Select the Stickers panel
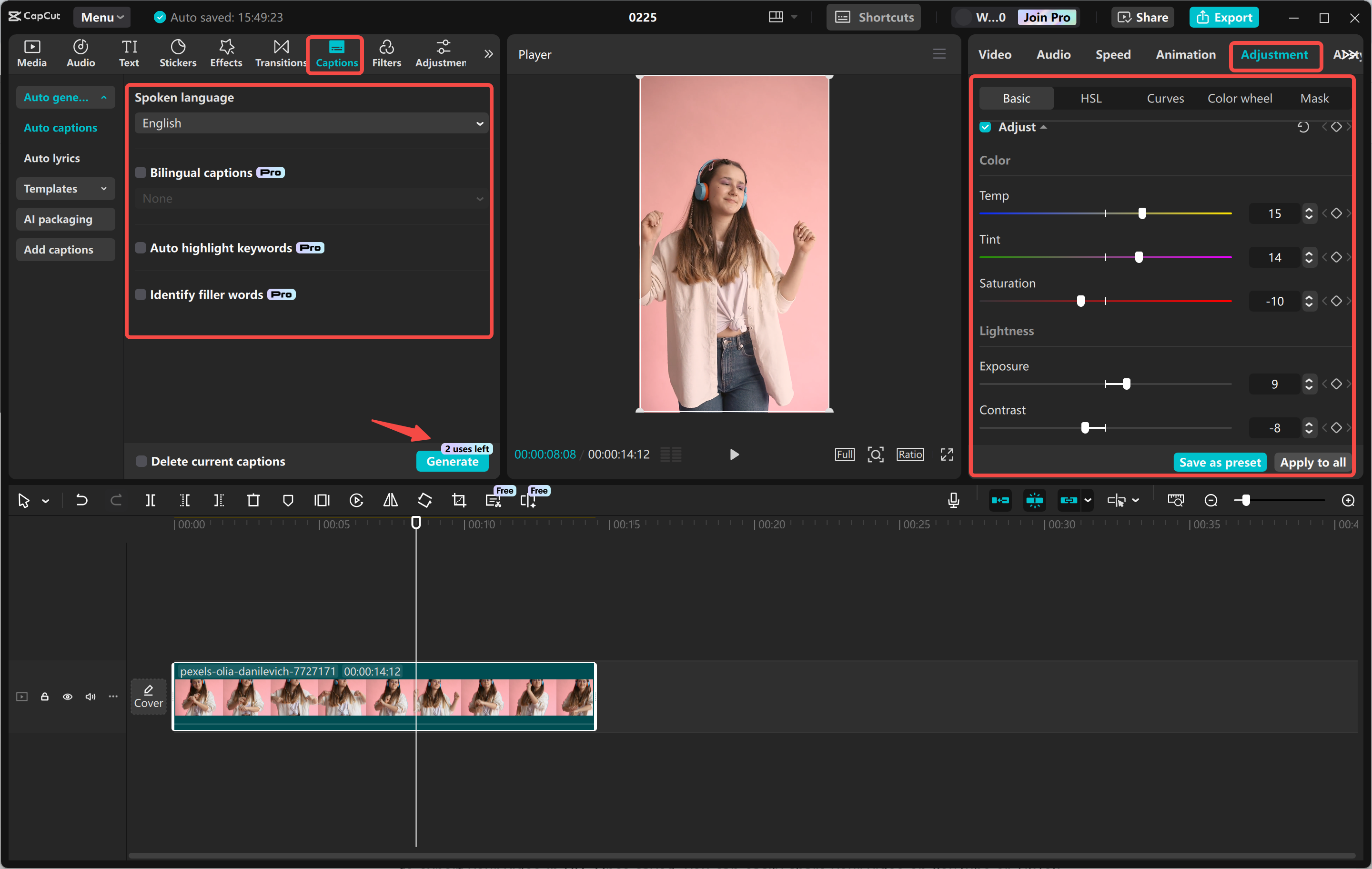This screenshot has height=869, width=1372. click(x=178, y=53)
